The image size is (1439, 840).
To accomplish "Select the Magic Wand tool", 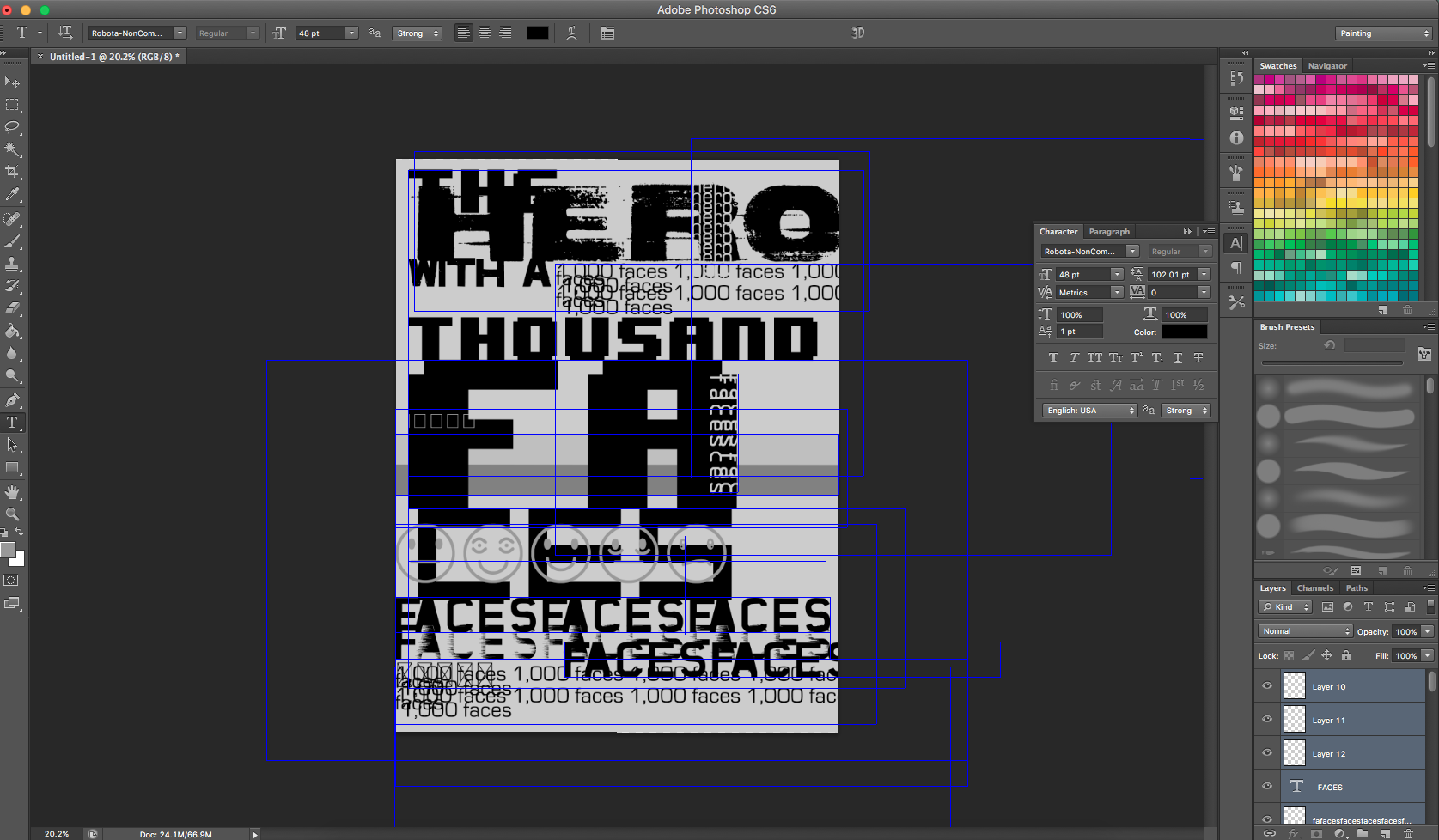I will [12, 149].
